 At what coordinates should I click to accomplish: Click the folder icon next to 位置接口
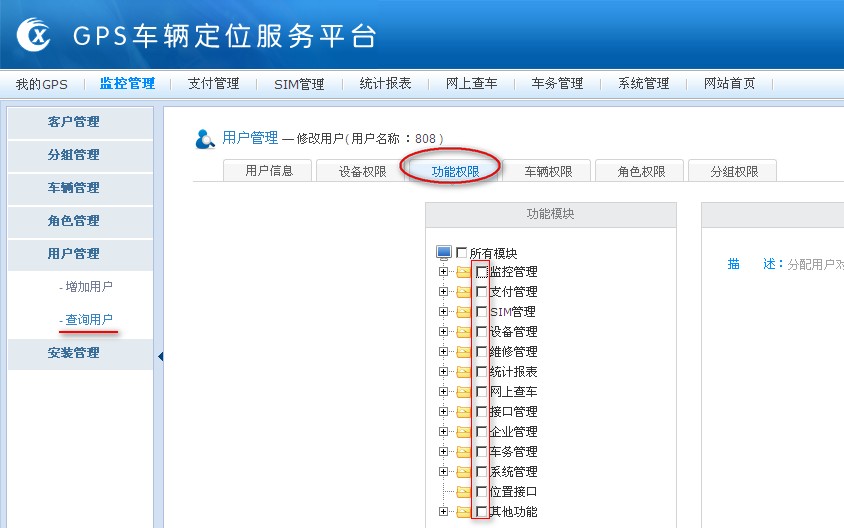click(x=464, y=492)
